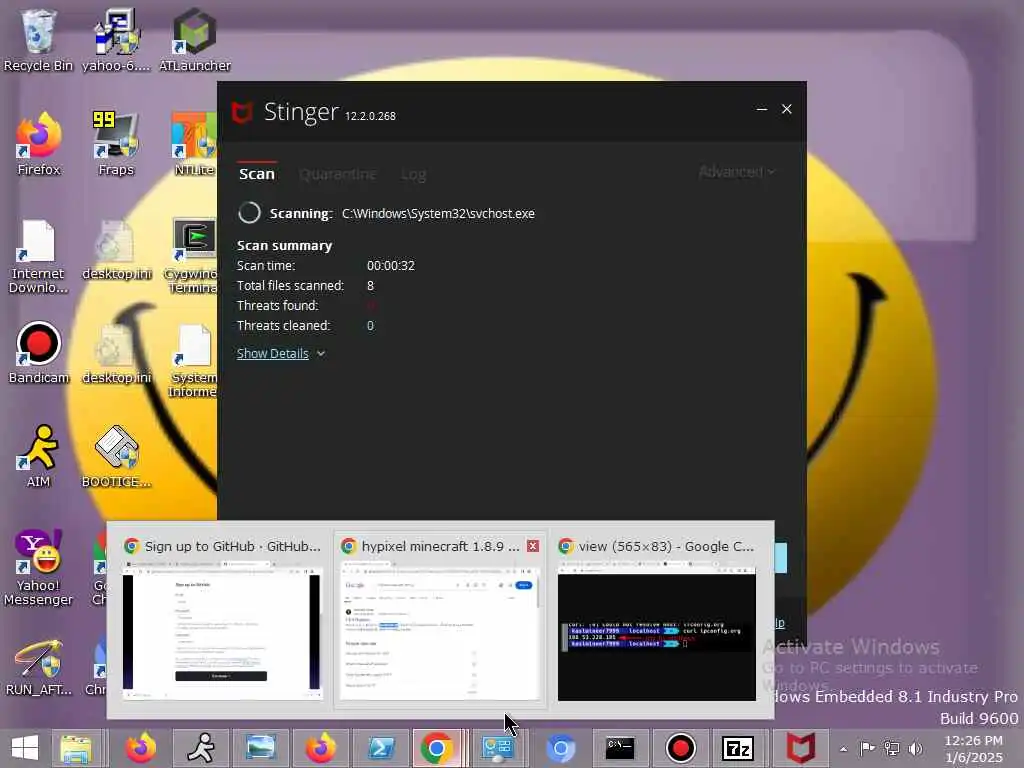Select the view (565×83) Chrome preview thumbnail
The height and width of the screenshot is (768, 1024).
(656, 619)
